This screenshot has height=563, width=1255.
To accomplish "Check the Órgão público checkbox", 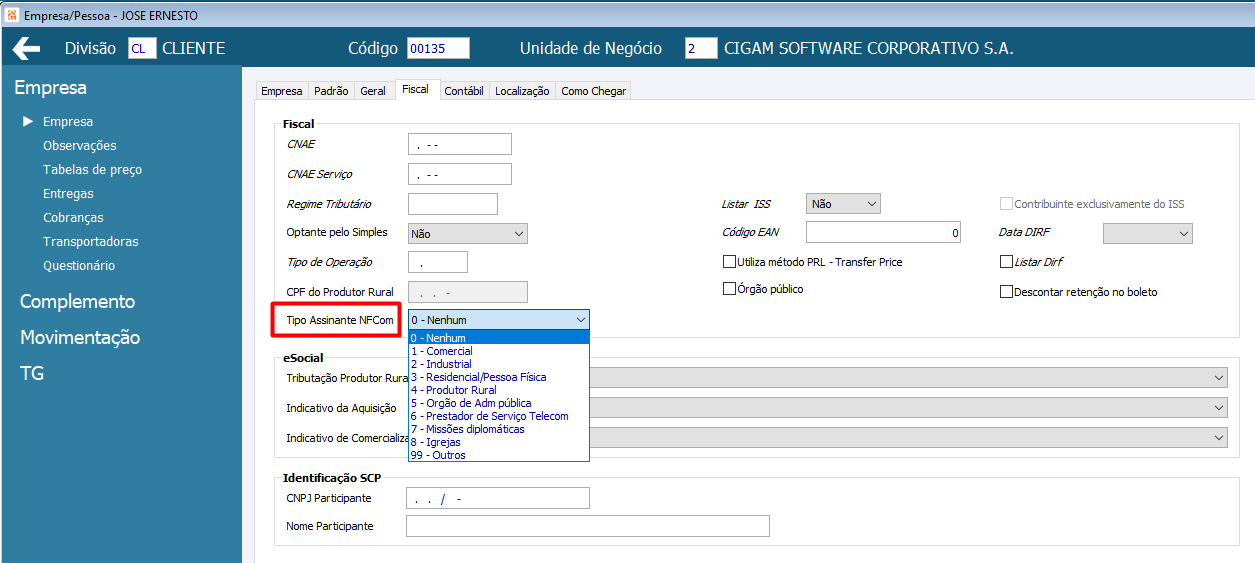I will point(729,289).
